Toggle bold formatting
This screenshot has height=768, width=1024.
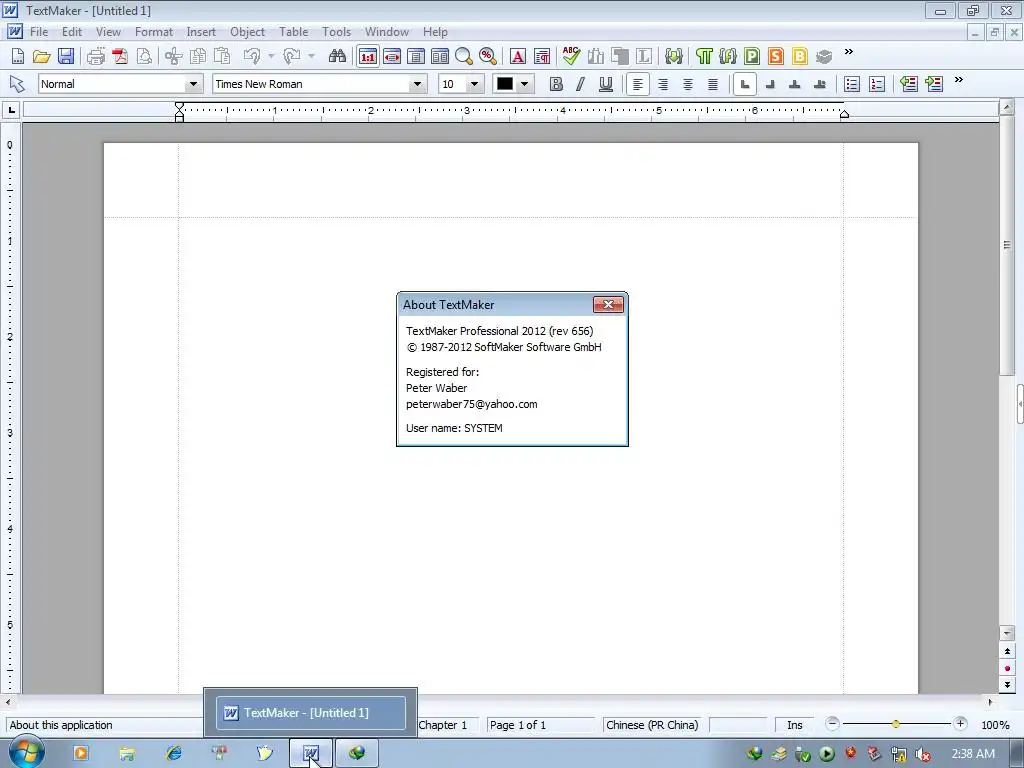(556, 84)
